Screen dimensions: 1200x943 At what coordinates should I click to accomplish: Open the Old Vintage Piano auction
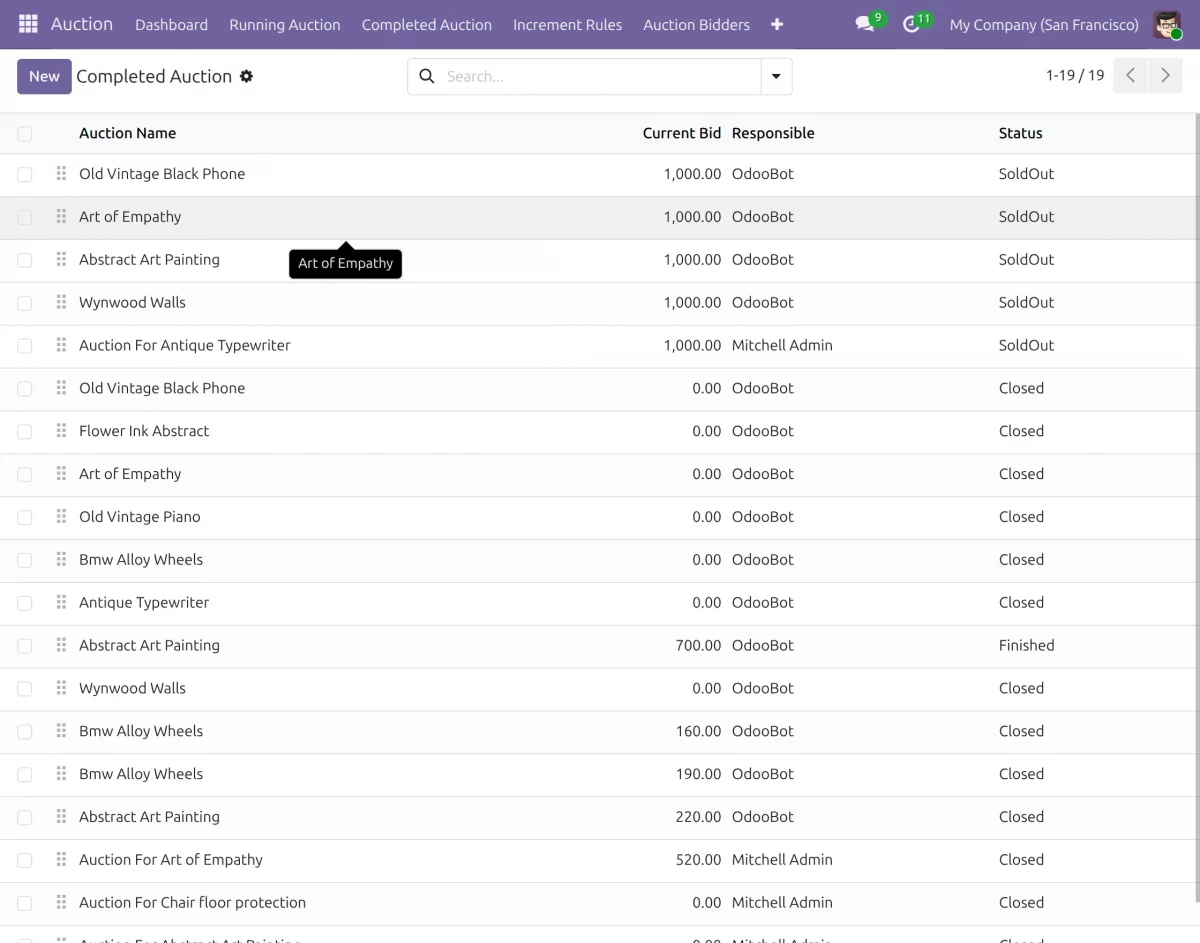pyautogui.click(x=140, y=516)
